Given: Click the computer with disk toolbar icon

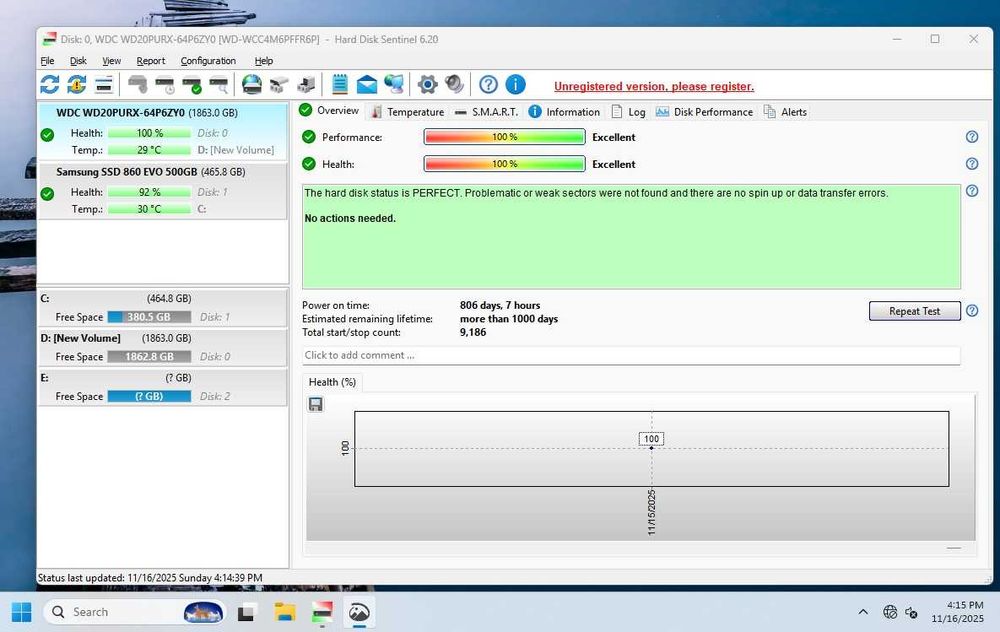Looking at the screenshot, I should click(x=306, y=84).
